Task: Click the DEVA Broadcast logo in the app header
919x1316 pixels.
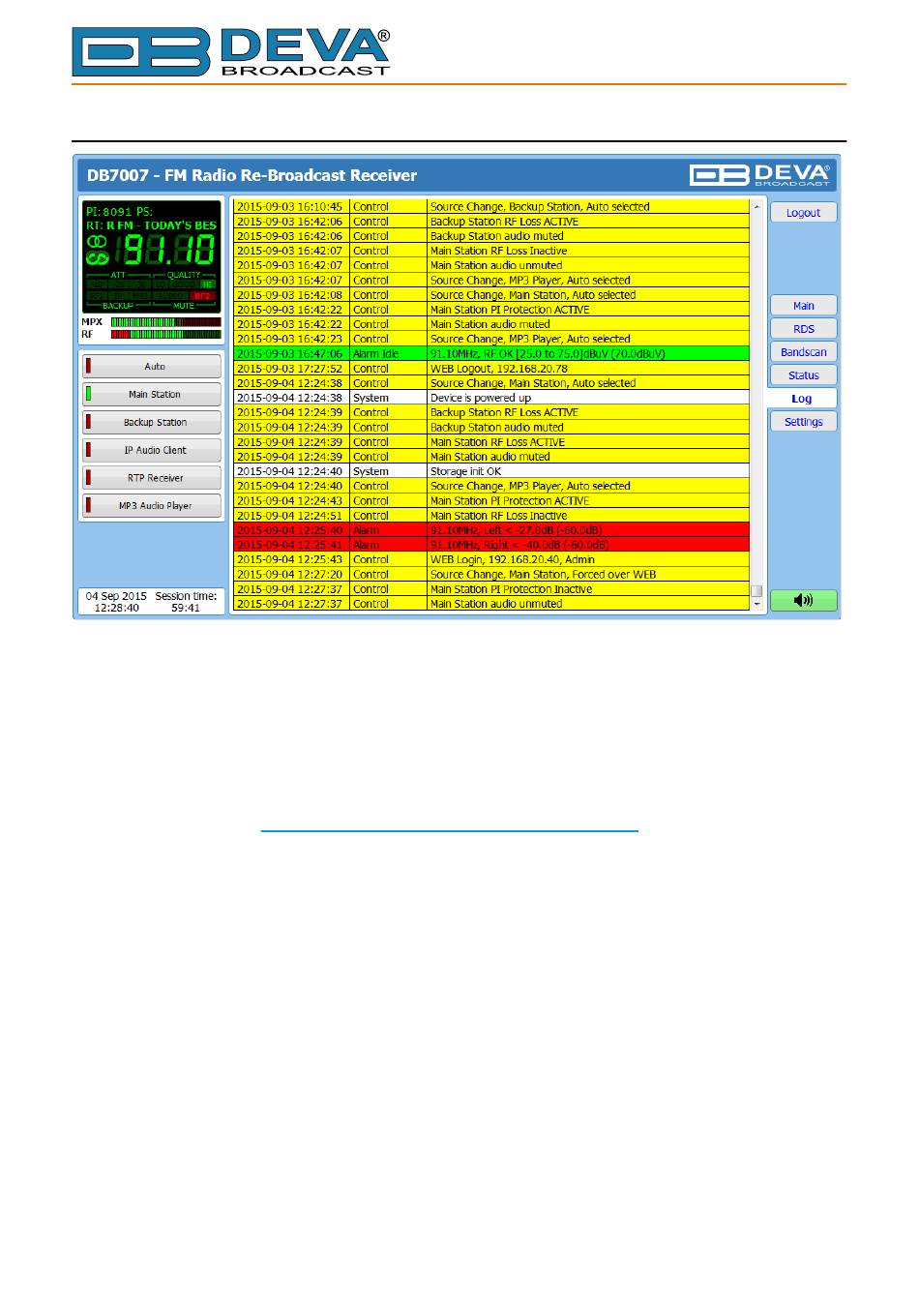Action: point(759,174)
